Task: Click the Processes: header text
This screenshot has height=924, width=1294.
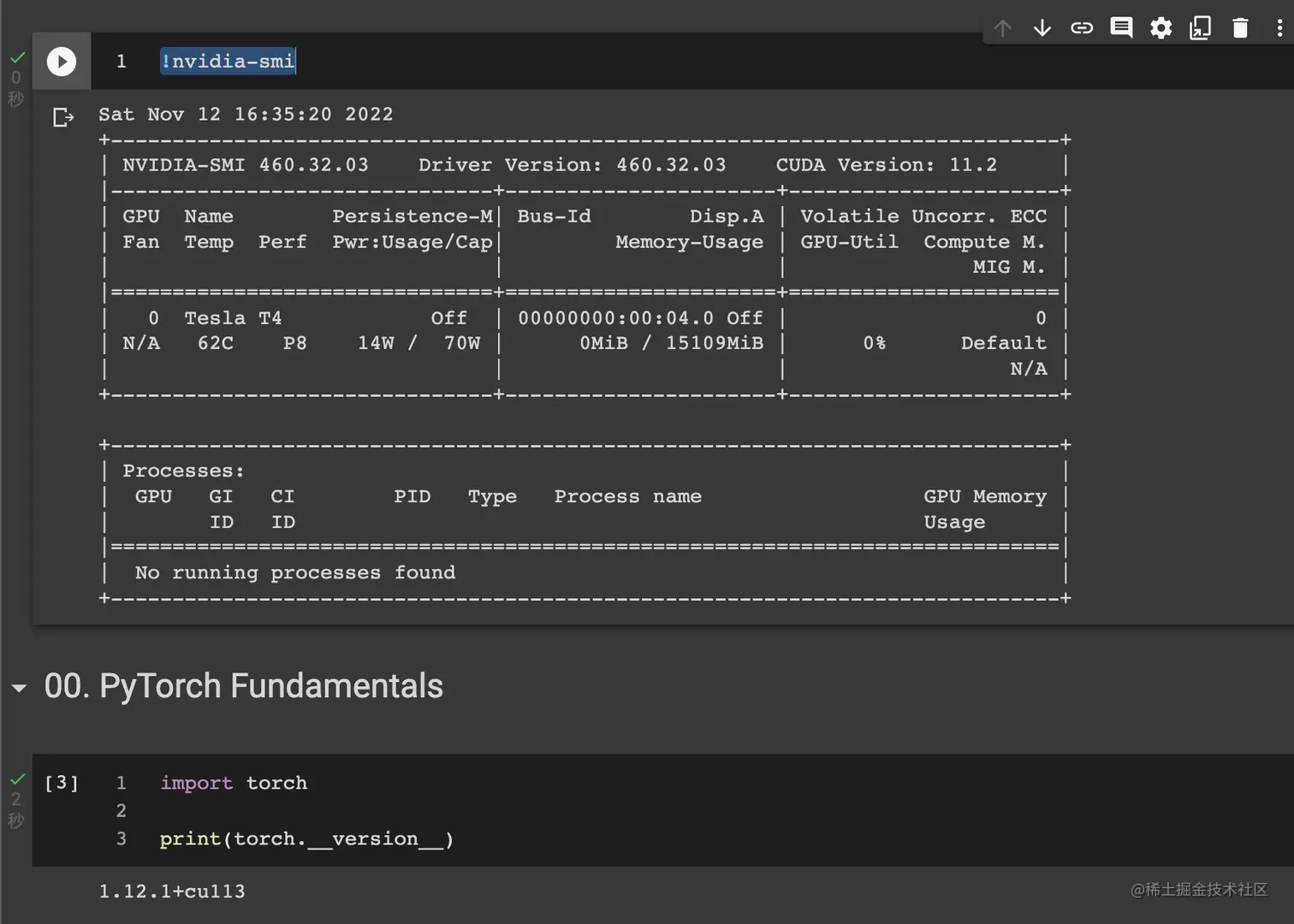Action: click(x=183, y=471)
